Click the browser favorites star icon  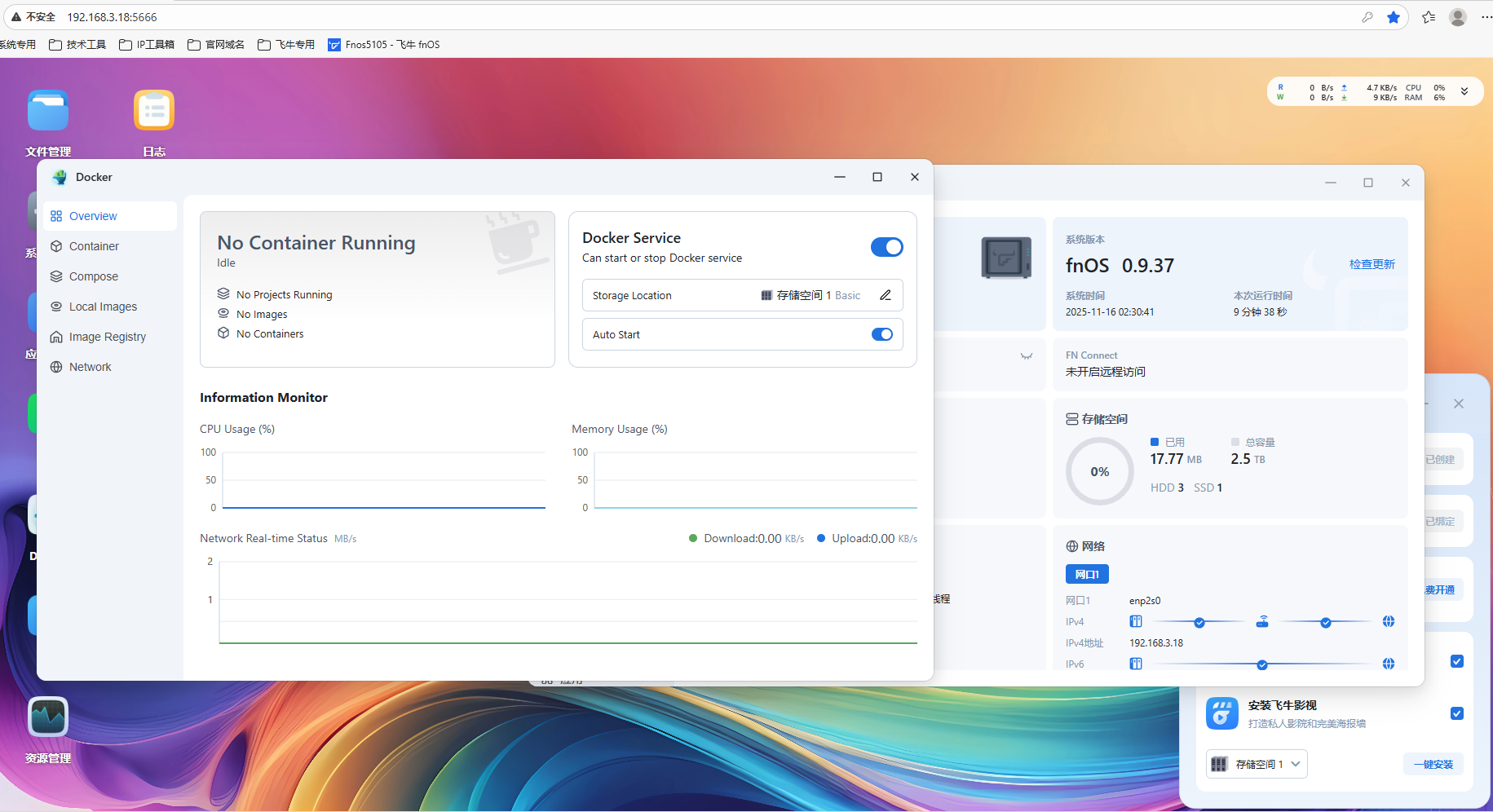[x=1394, y=17]
